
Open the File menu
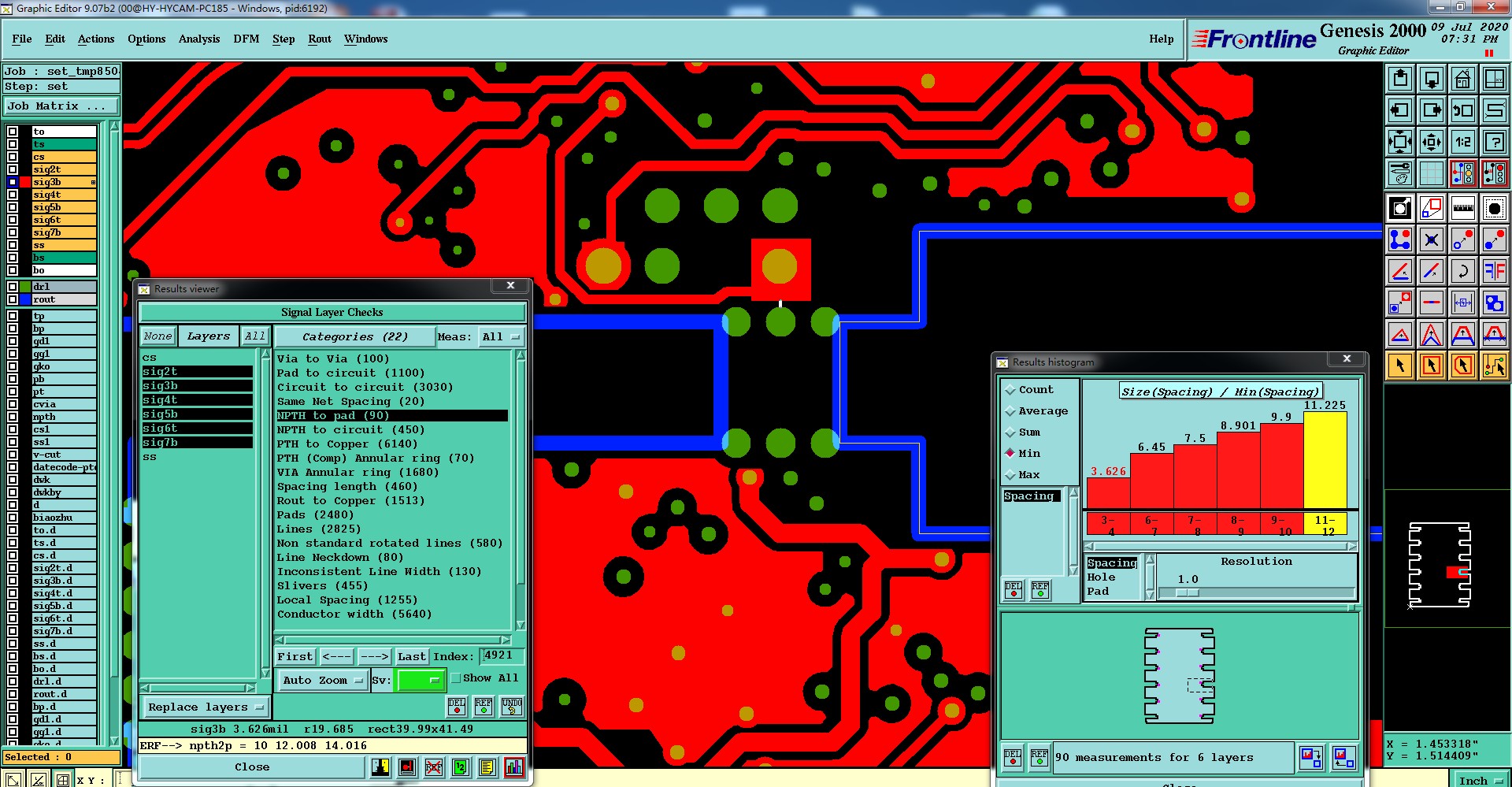[x=22, y=39]
